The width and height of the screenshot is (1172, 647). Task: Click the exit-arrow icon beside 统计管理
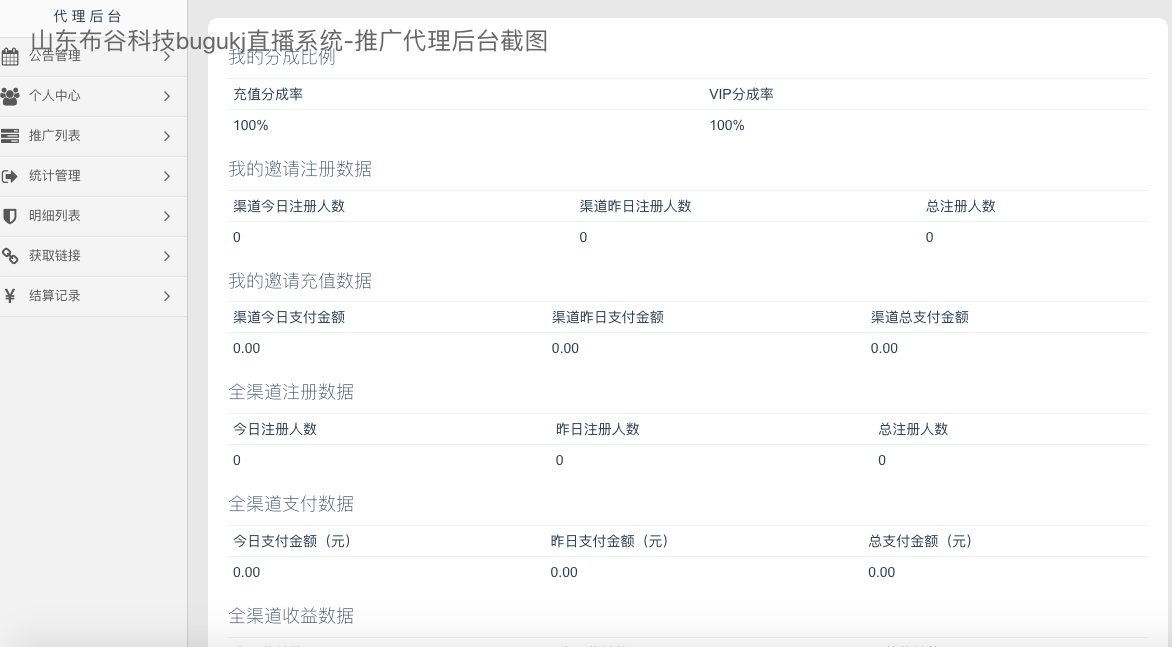click(10, 176)
